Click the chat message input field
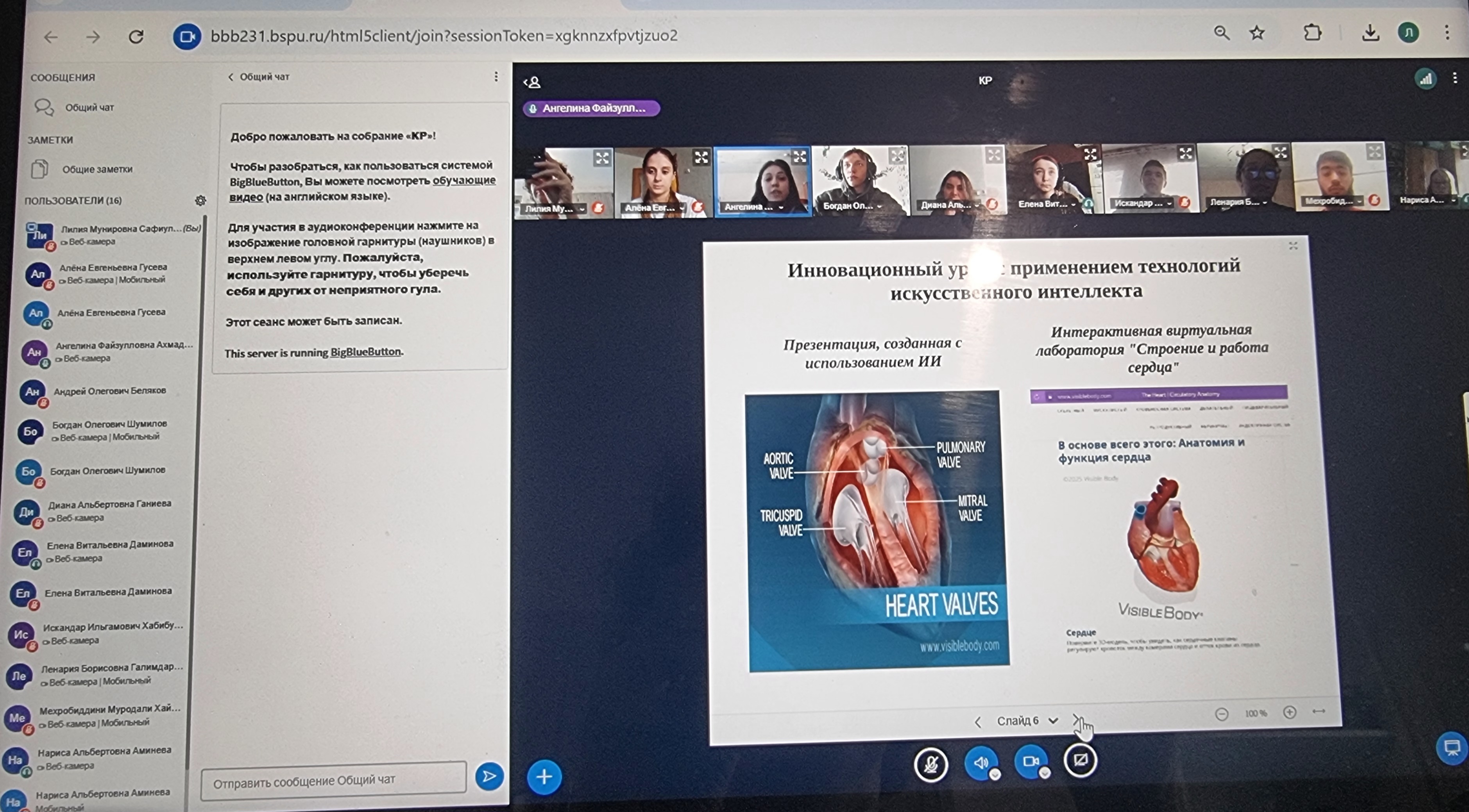The width and height of the screenshot is (1469, 812). click(333, 780)
